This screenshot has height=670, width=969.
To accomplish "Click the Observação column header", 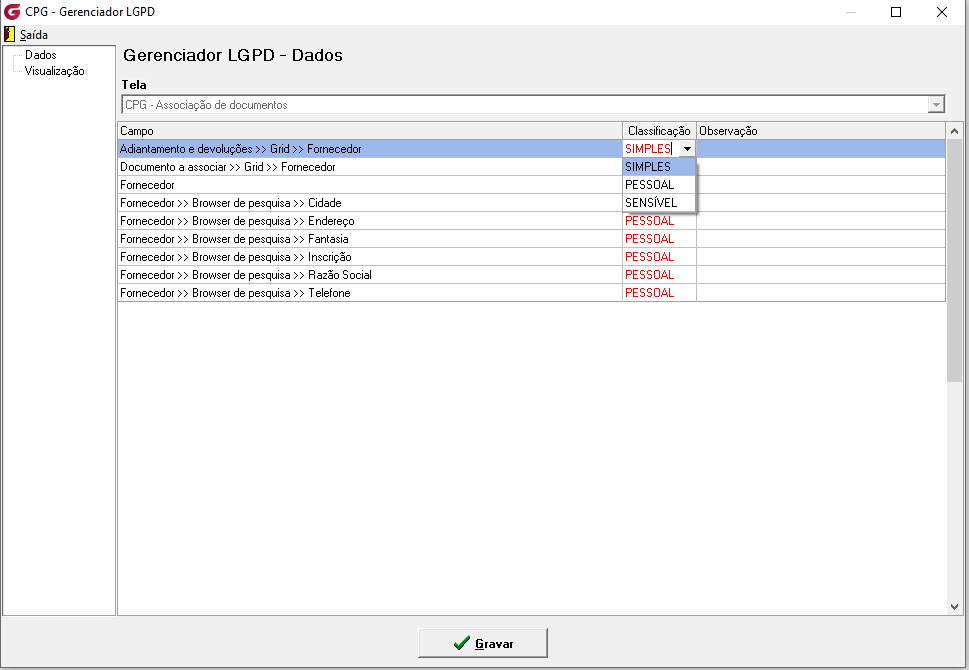I will (x=821, y=131).
